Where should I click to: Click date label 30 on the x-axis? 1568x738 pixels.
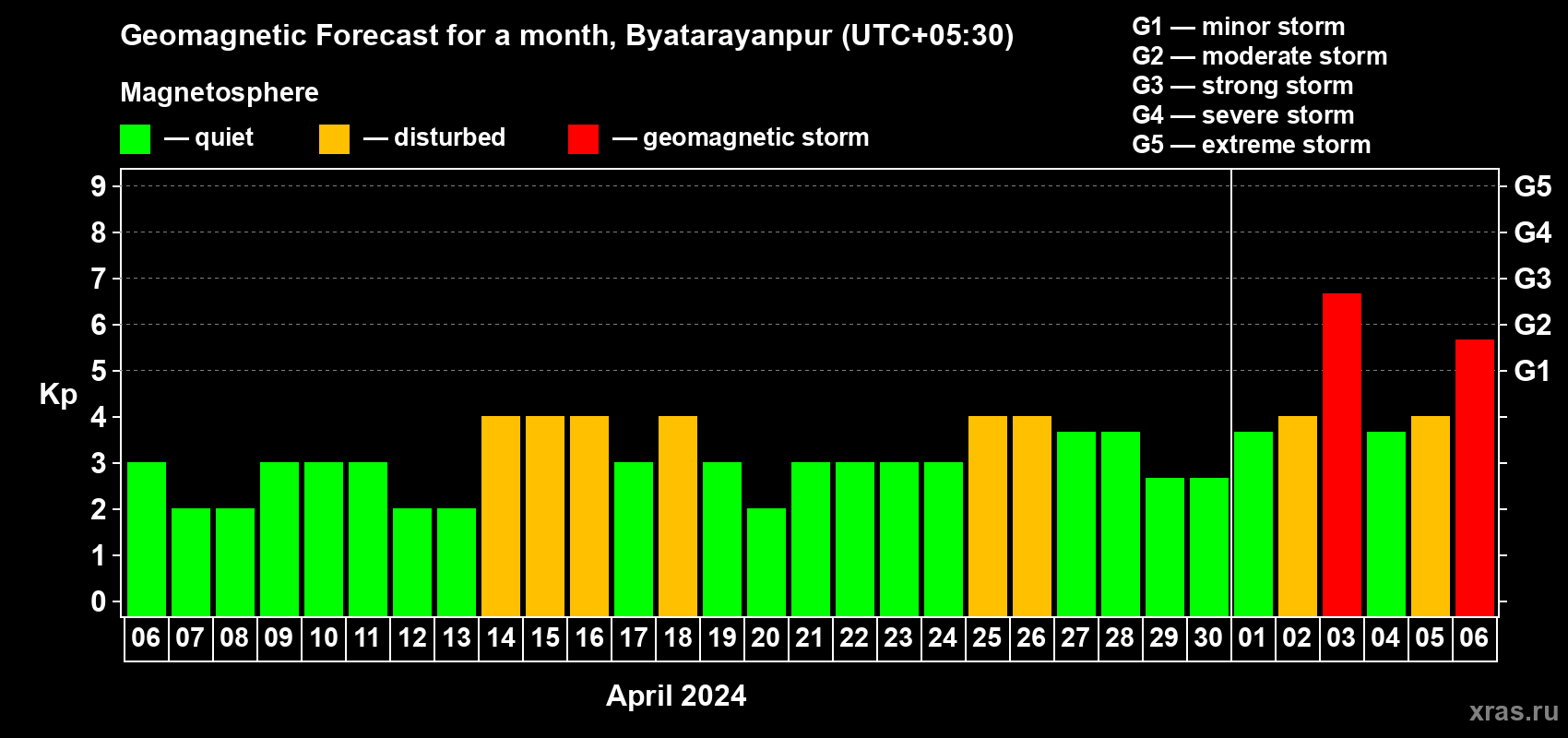(1208, 638)
